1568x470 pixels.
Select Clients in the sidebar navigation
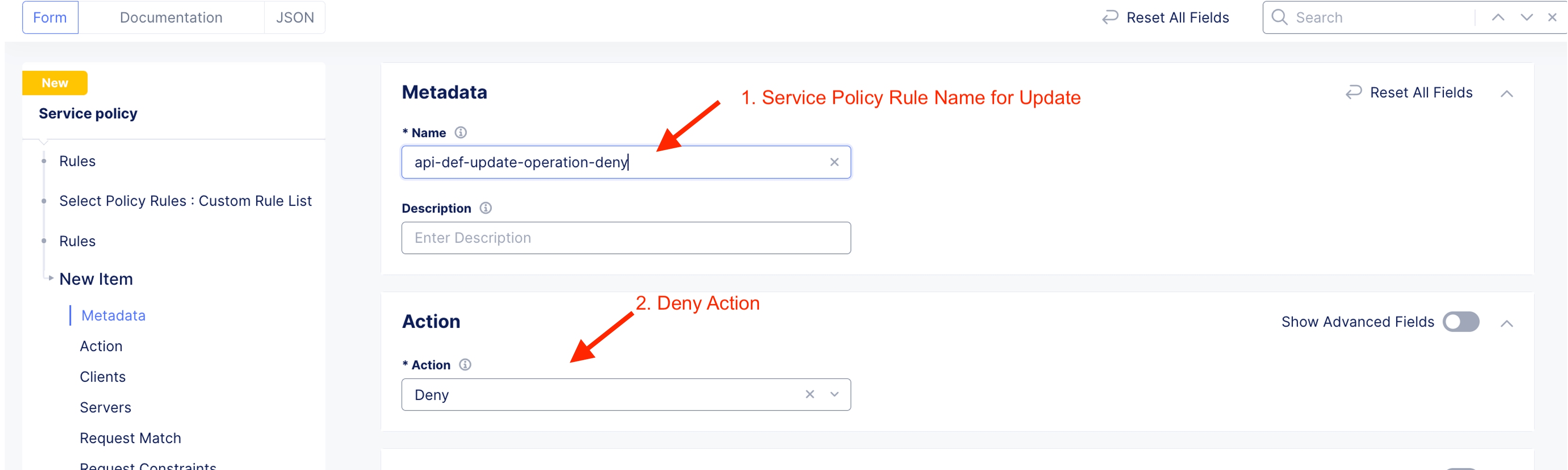click(x=103, y=377)
